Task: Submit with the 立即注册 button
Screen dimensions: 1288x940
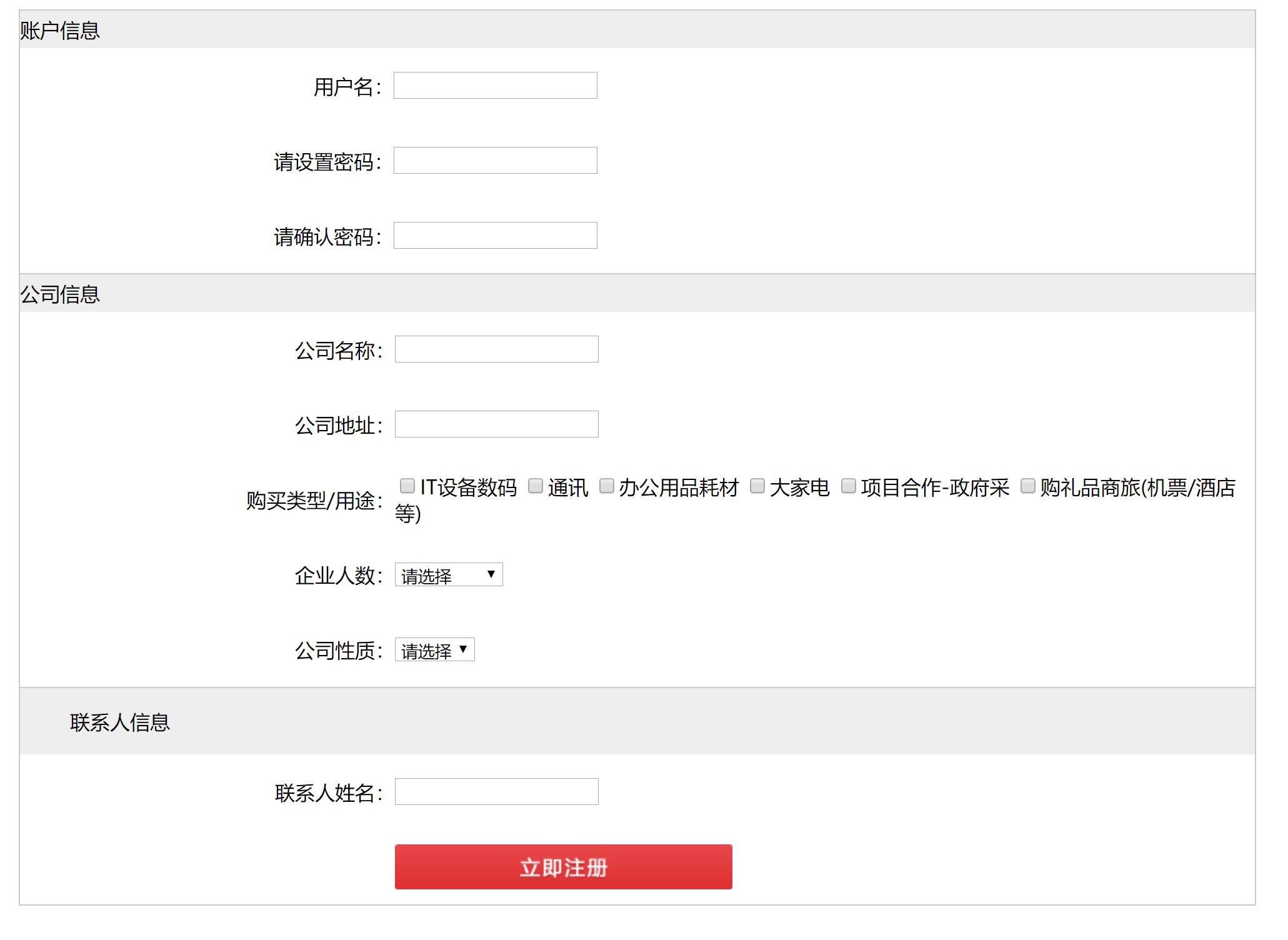Action: coord(563,867)
